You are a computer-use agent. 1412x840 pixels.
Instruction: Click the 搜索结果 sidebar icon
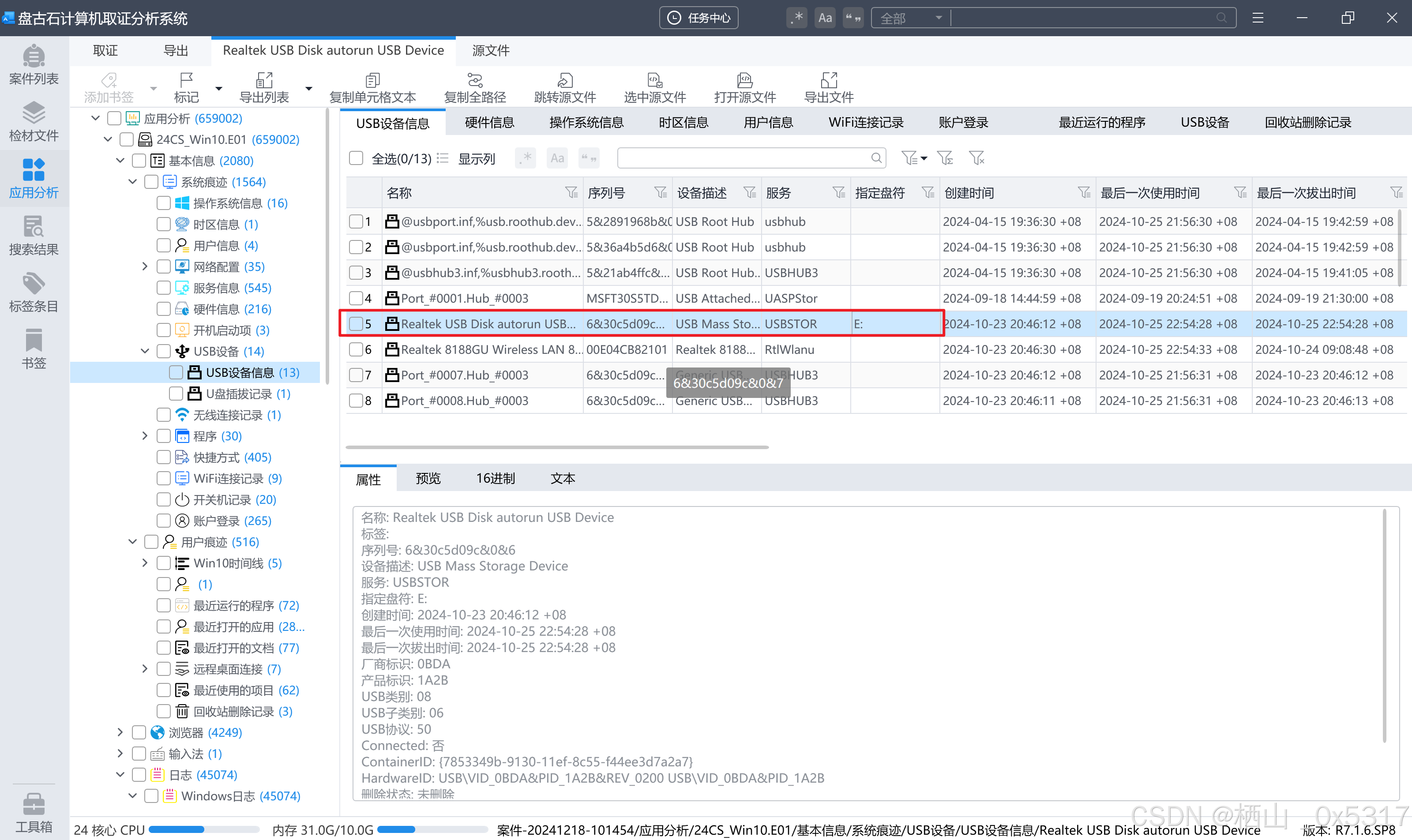(34, 235)
